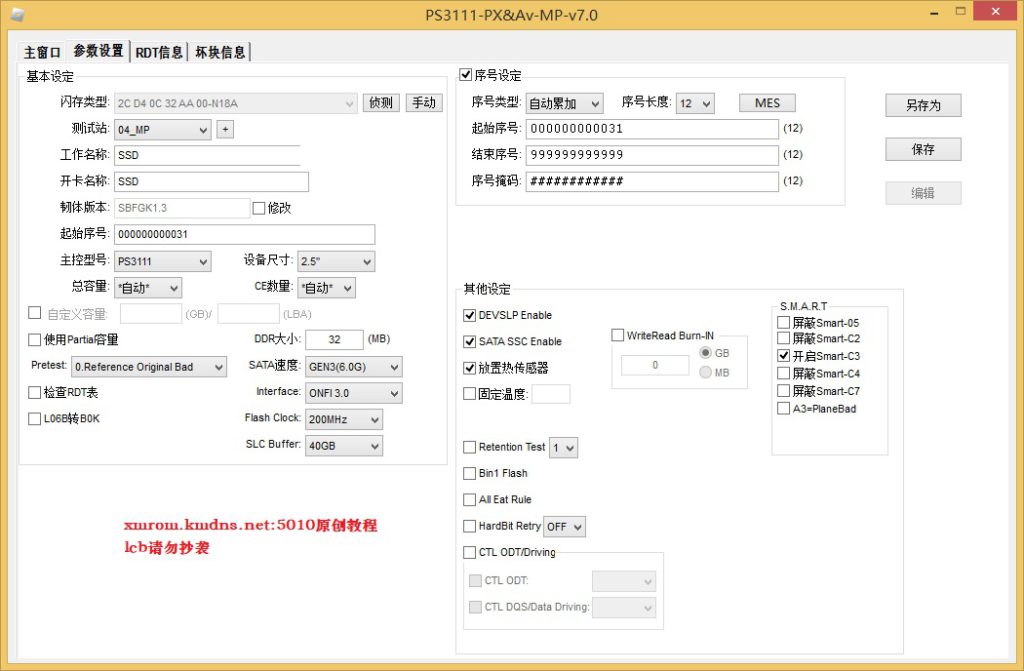
Task: Expand the 序号类型 自动累加 dropdown
Action: click(564, 103)
